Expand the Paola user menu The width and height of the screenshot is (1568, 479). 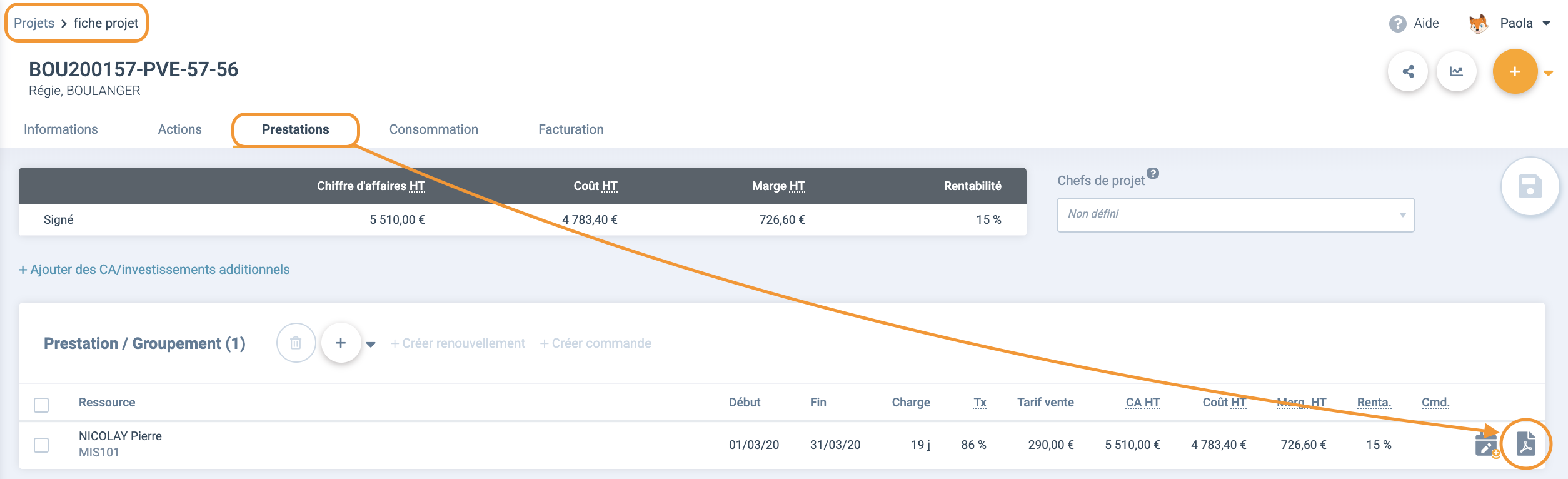(x=1546, y=24)
